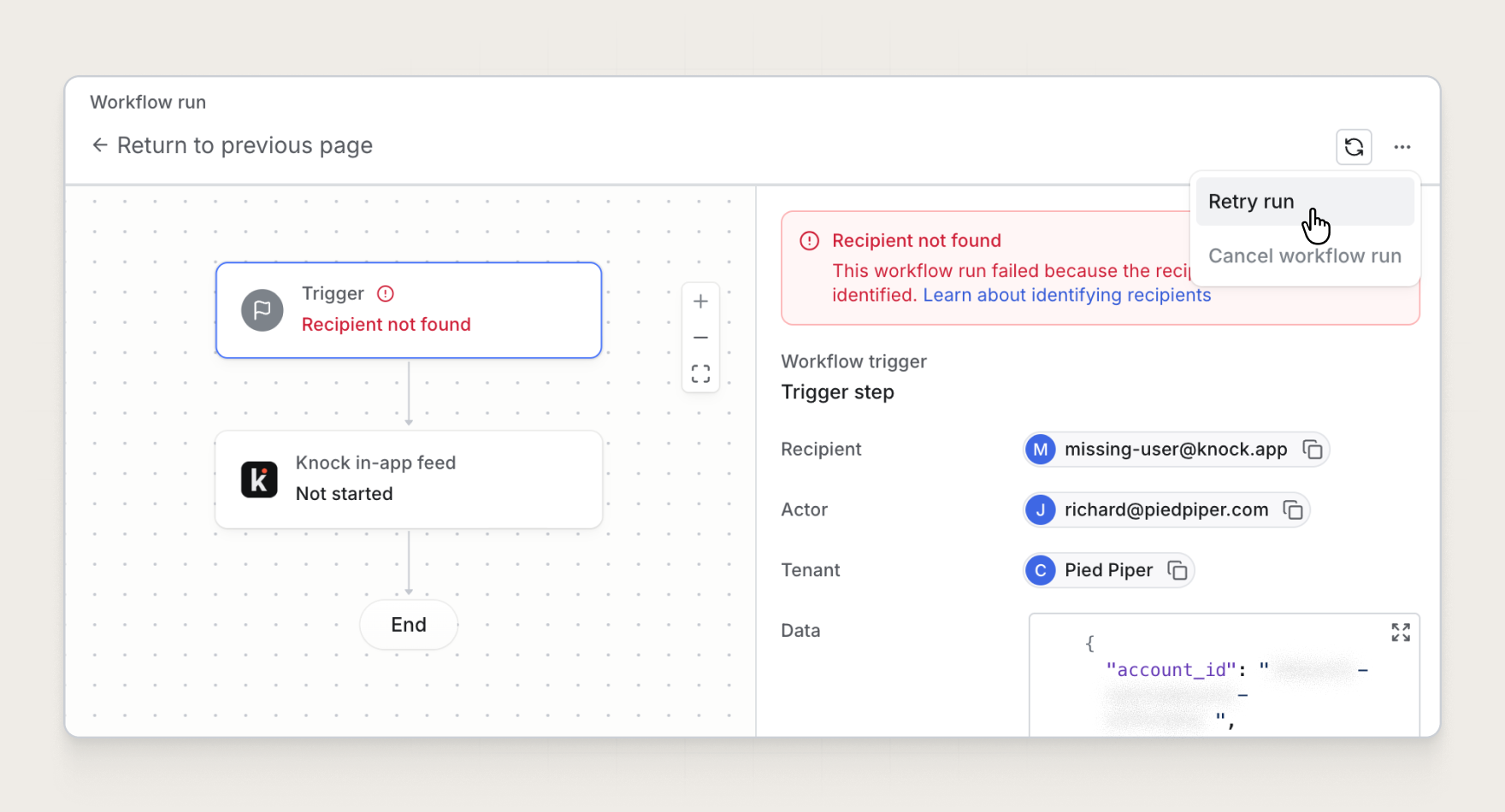This screenshot has height=812, width=1505.
Task: Fit workflow canvas to view
Action: pyautogui.click(x=700, y=374)
